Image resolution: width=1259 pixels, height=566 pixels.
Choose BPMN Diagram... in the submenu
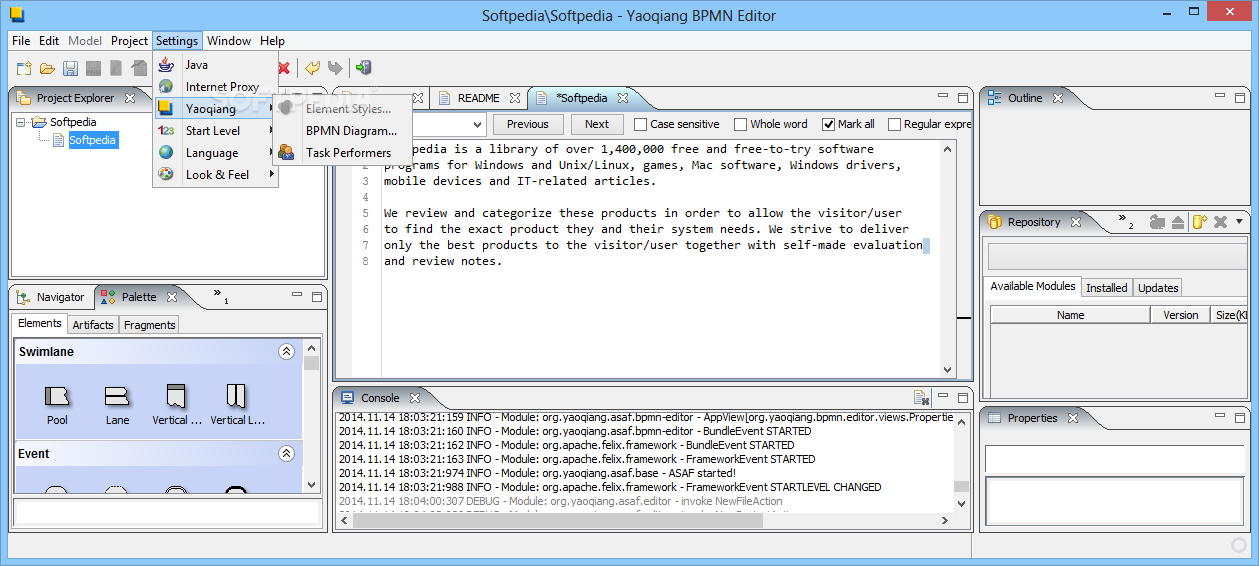[343, 131]
